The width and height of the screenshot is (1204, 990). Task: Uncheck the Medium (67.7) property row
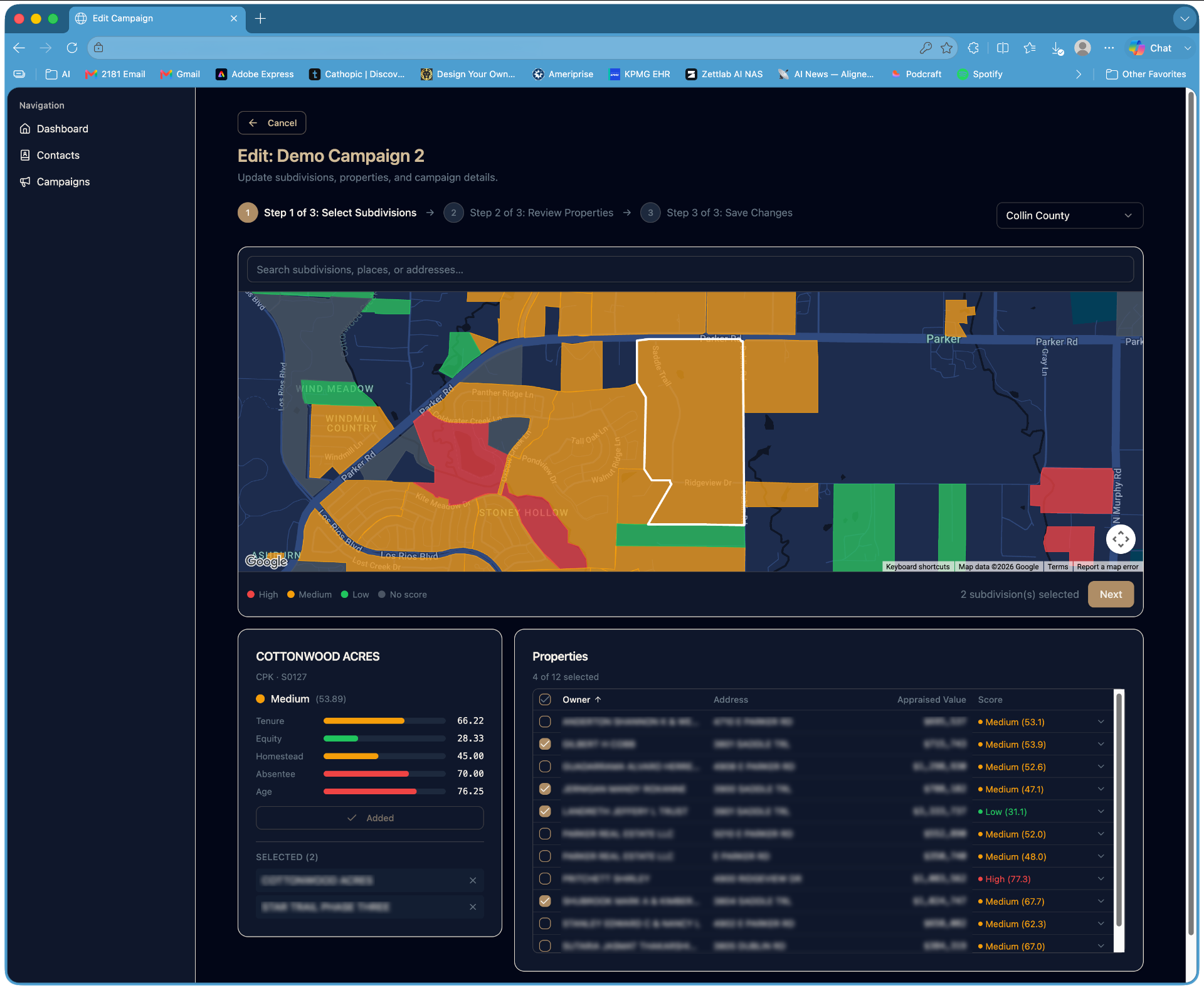point(545,901)
